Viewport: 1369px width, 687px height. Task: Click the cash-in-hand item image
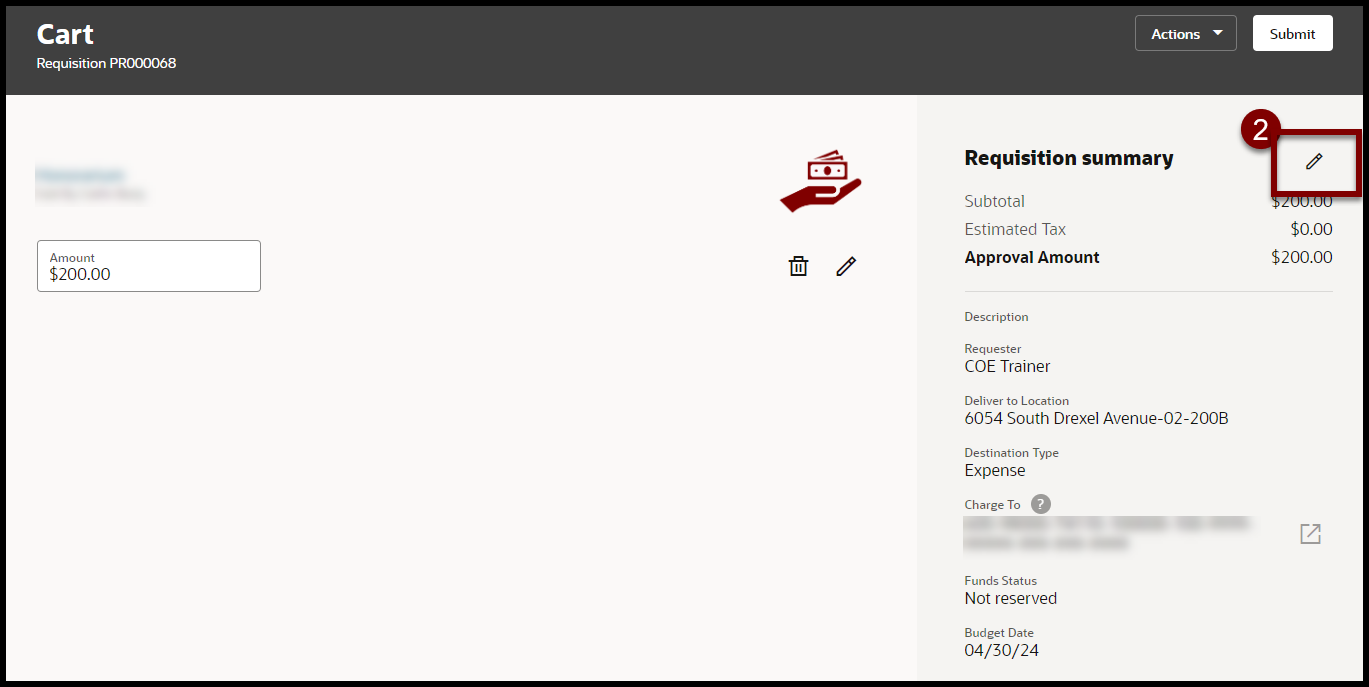[x=821, y=181]
